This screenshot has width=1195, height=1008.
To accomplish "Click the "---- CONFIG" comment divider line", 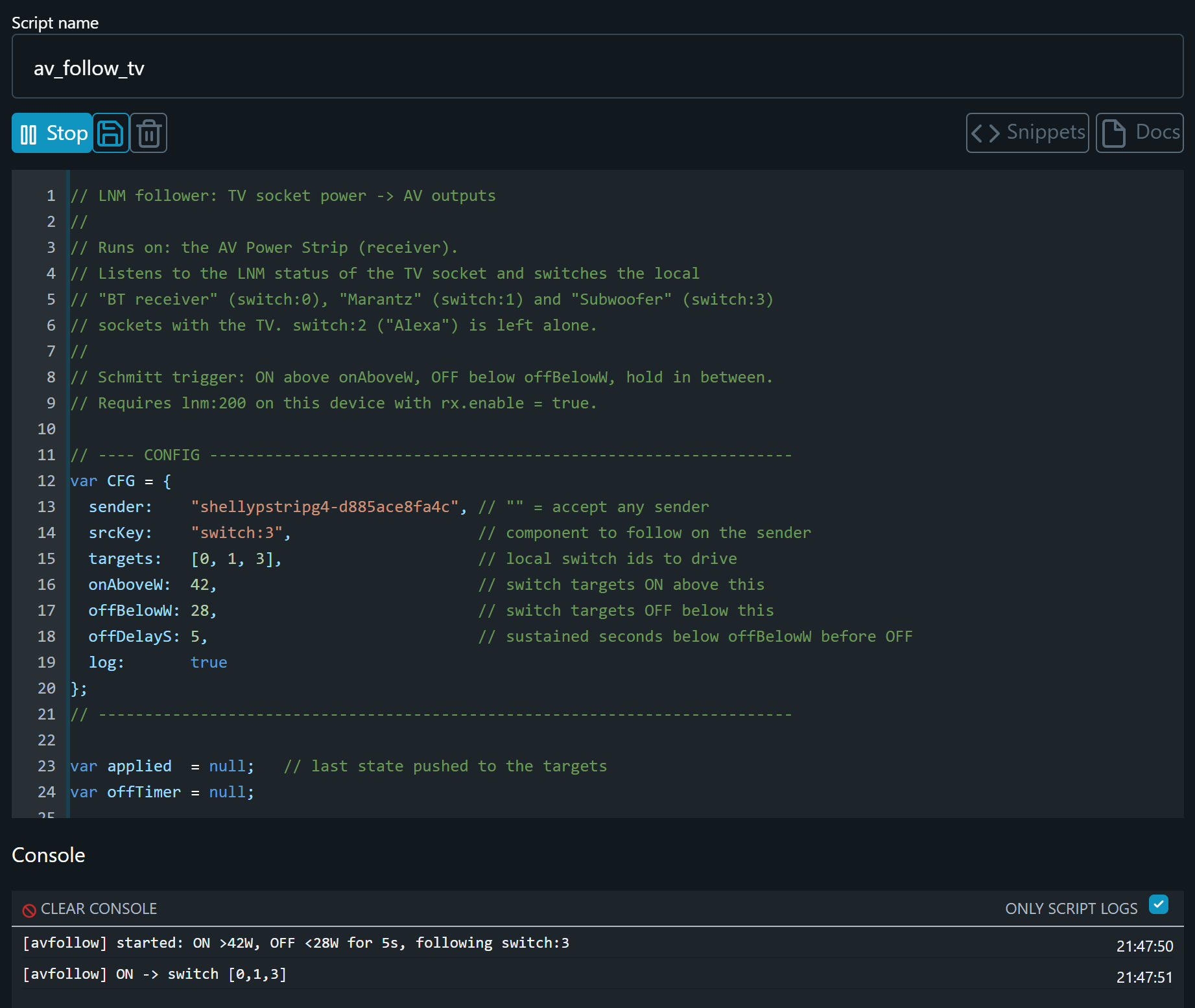I will 431,455.
